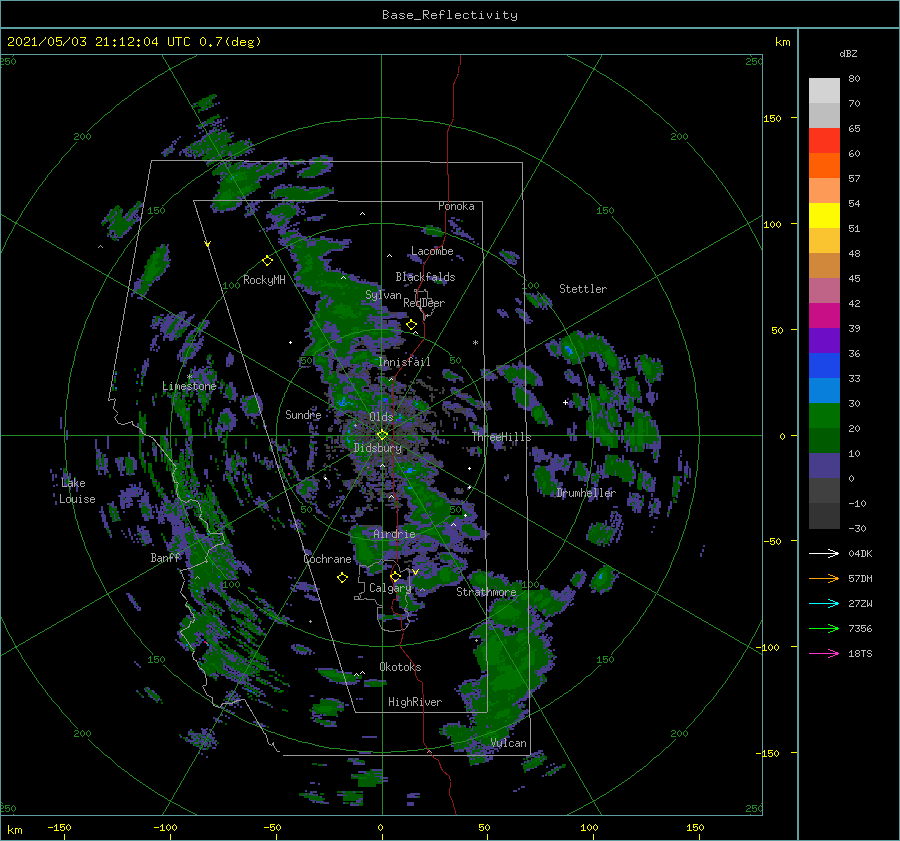The image size is (900, 841).
Task: Click the Okotoks town label
Action: pos(400,666)
